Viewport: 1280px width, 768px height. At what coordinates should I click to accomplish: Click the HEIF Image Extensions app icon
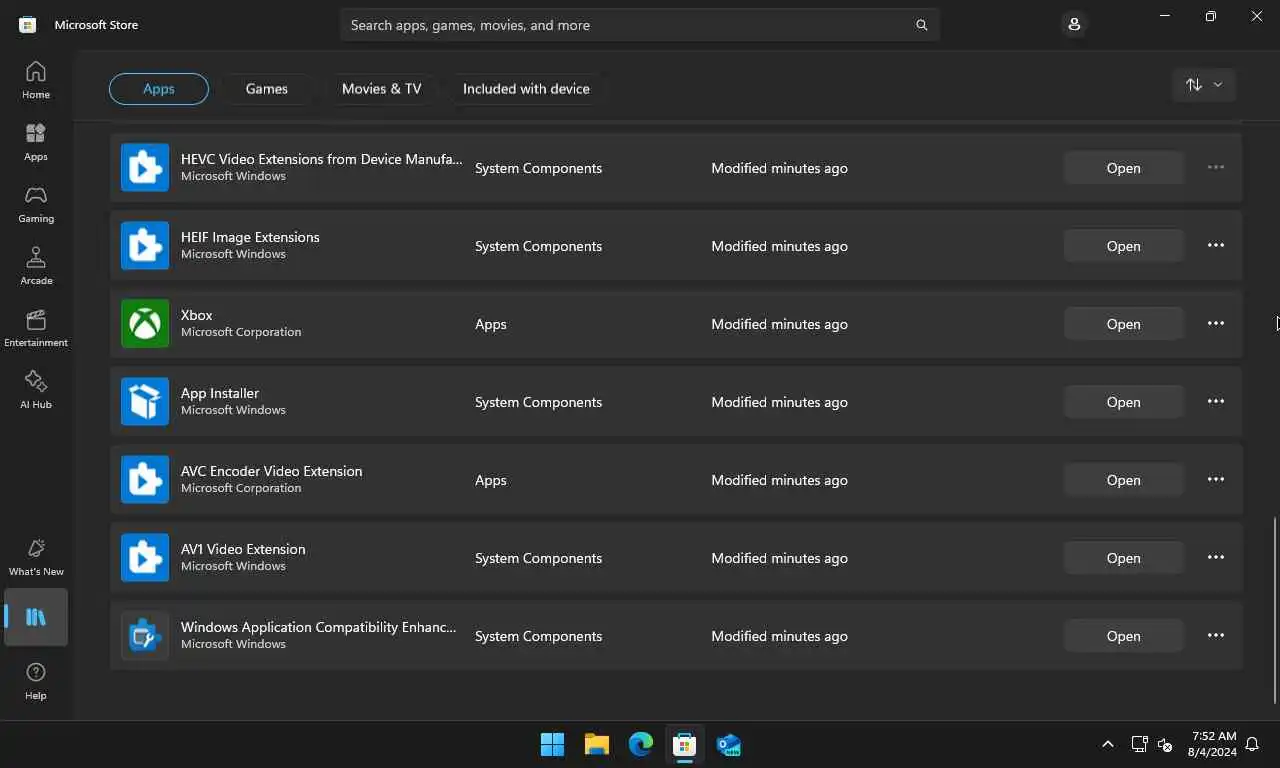(145, 246)
